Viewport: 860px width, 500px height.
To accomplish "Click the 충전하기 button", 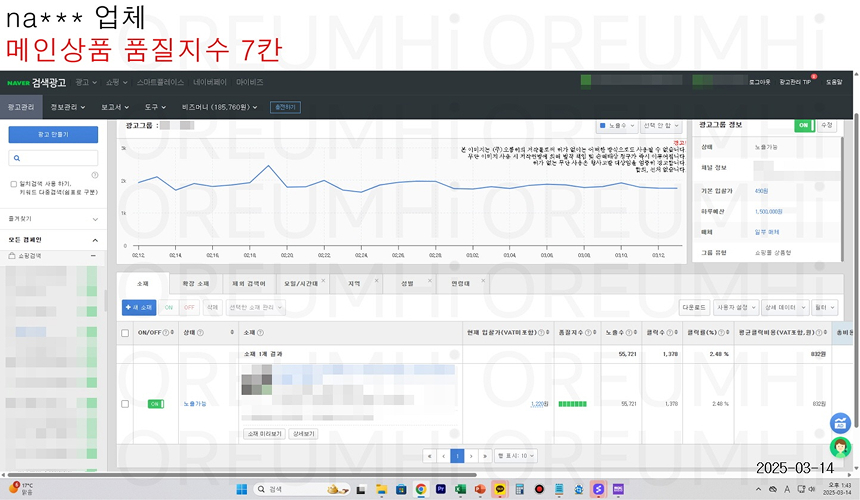I will 285,107.
